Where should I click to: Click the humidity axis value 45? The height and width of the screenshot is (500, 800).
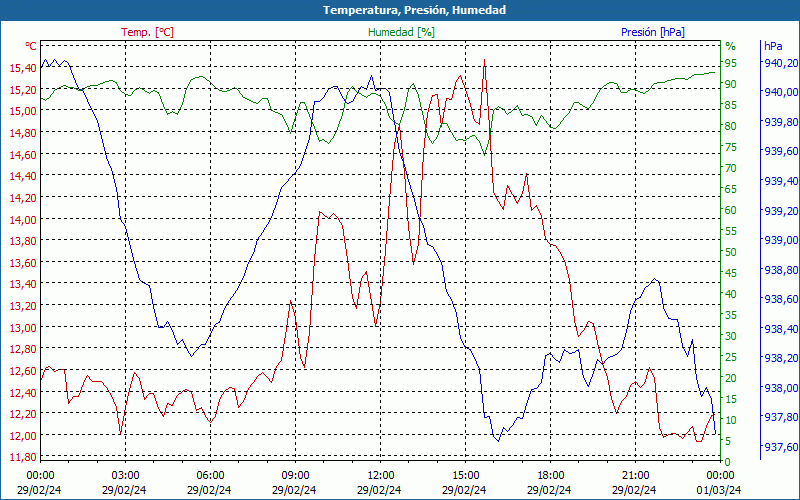pyautogui.click(x=731, y=273)
